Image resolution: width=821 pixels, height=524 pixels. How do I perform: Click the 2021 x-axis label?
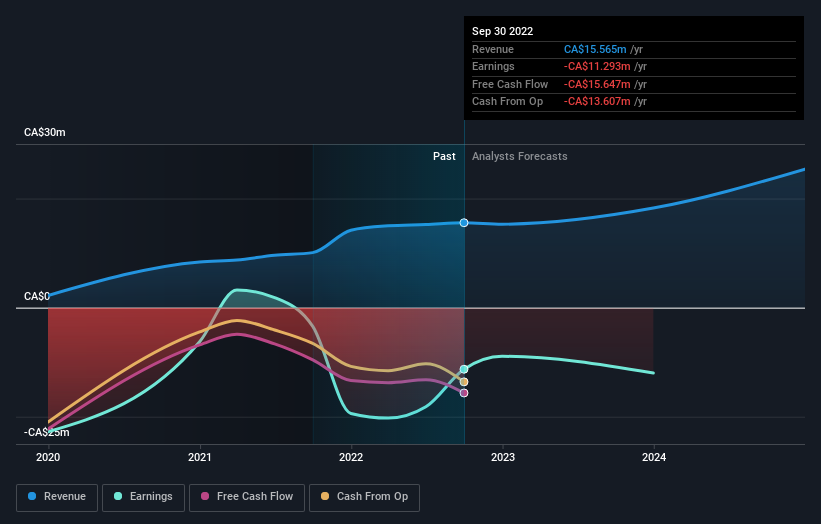tap(199, 458)
